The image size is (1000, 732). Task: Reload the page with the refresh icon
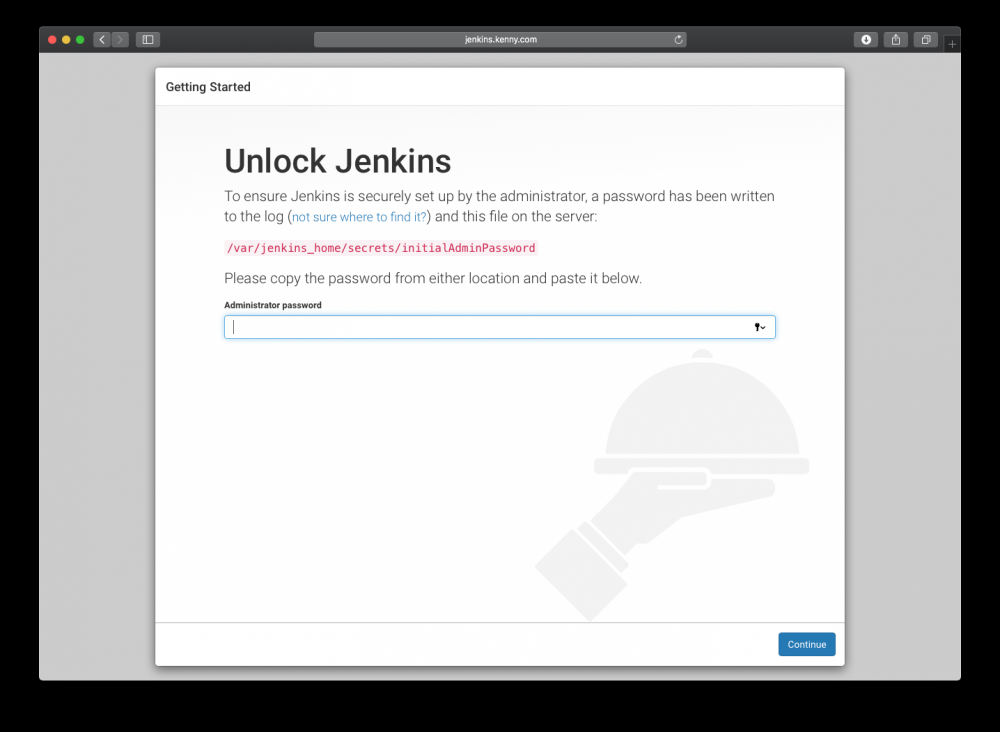pos(679,40)
